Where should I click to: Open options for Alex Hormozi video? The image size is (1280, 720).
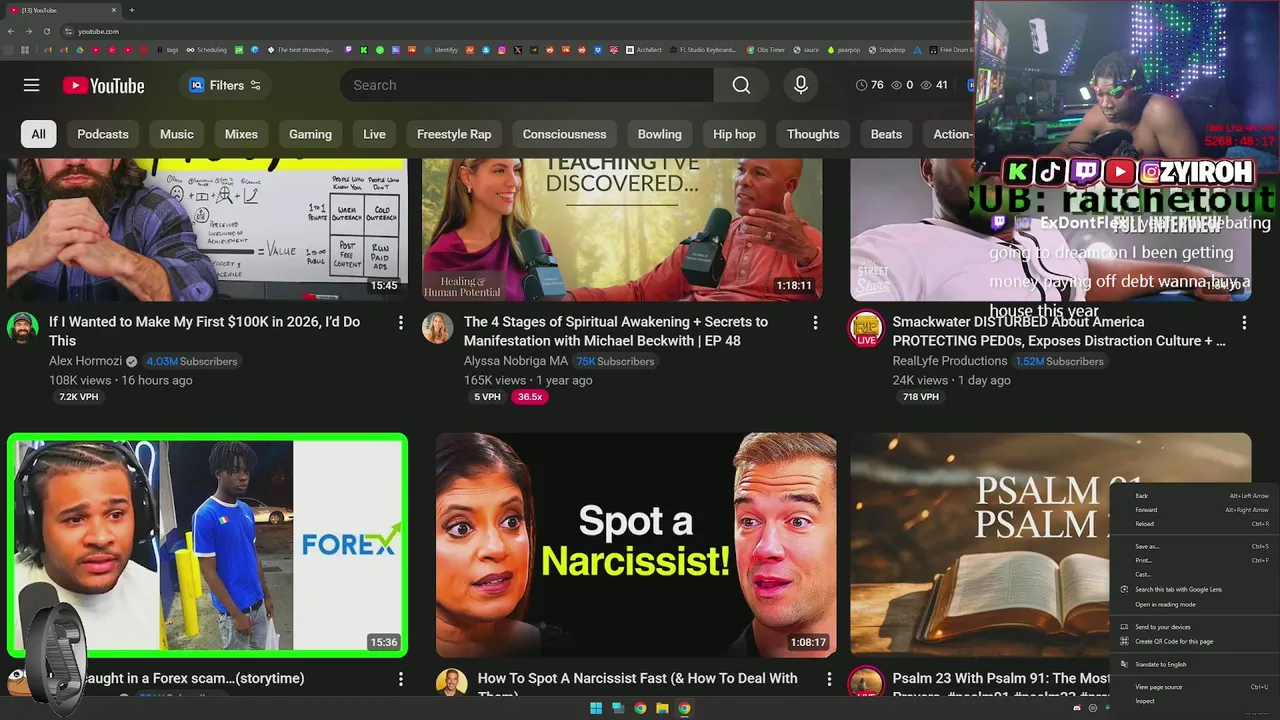[400, 323]
